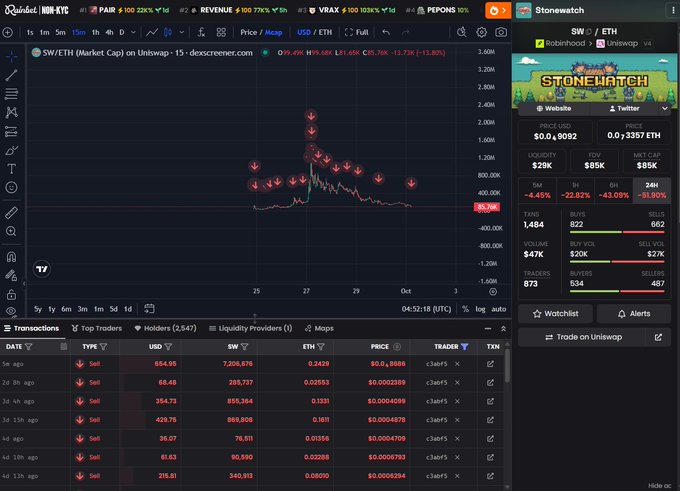Image resolution: width=680 pixels, height=491 pixels.
Task: Open the Liquidity Providers (1) tab
Action: (250, 328)
